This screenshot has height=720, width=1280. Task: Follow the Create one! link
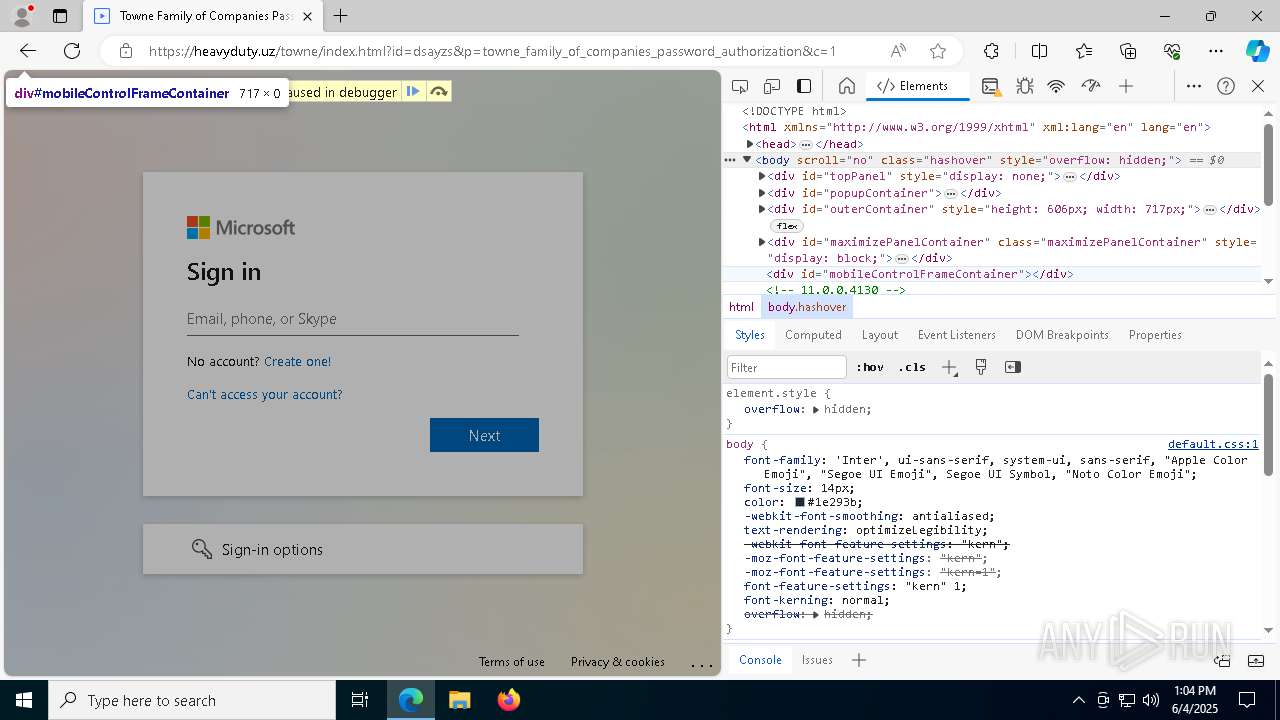point(297,362)
